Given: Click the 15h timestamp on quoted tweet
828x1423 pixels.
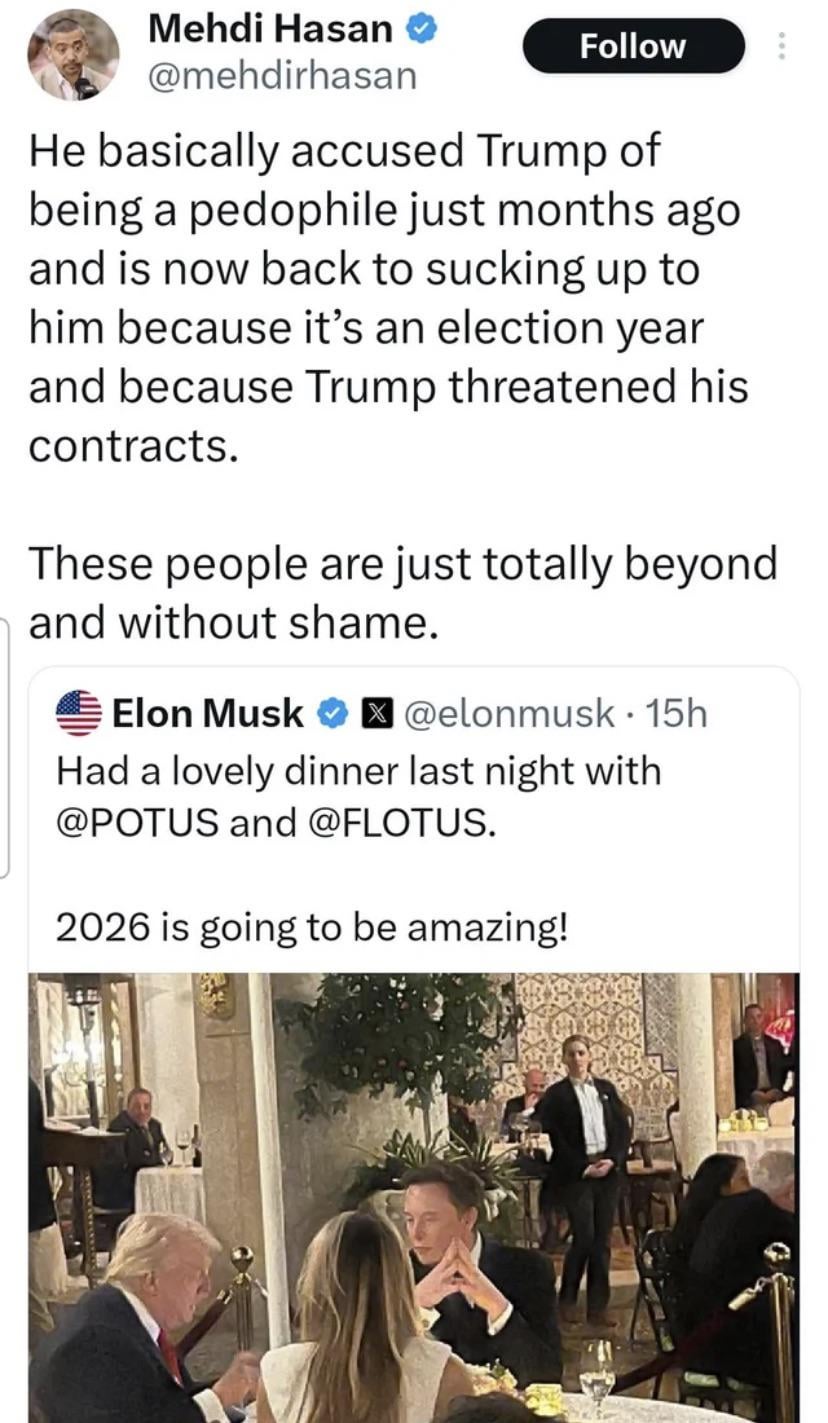Looking at the screenshot, I should (x=676, y=713).
